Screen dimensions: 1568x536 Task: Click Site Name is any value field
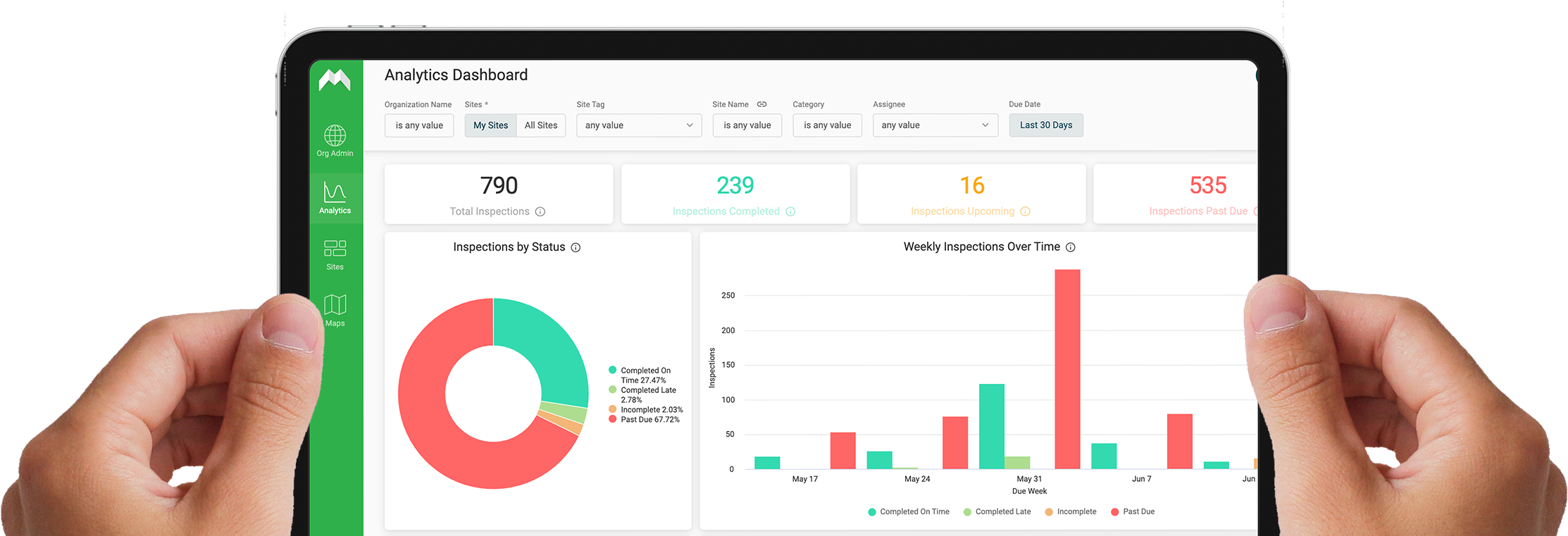[x=747, y=125]
